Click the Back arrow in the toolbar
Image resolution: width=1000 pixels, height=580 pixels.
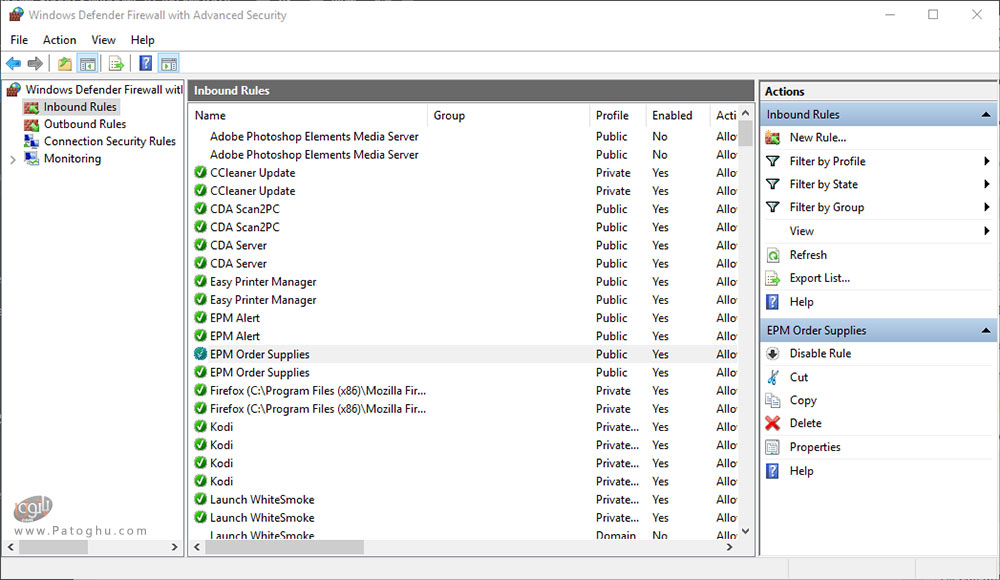pyautogui.click(x=13, y=63)
